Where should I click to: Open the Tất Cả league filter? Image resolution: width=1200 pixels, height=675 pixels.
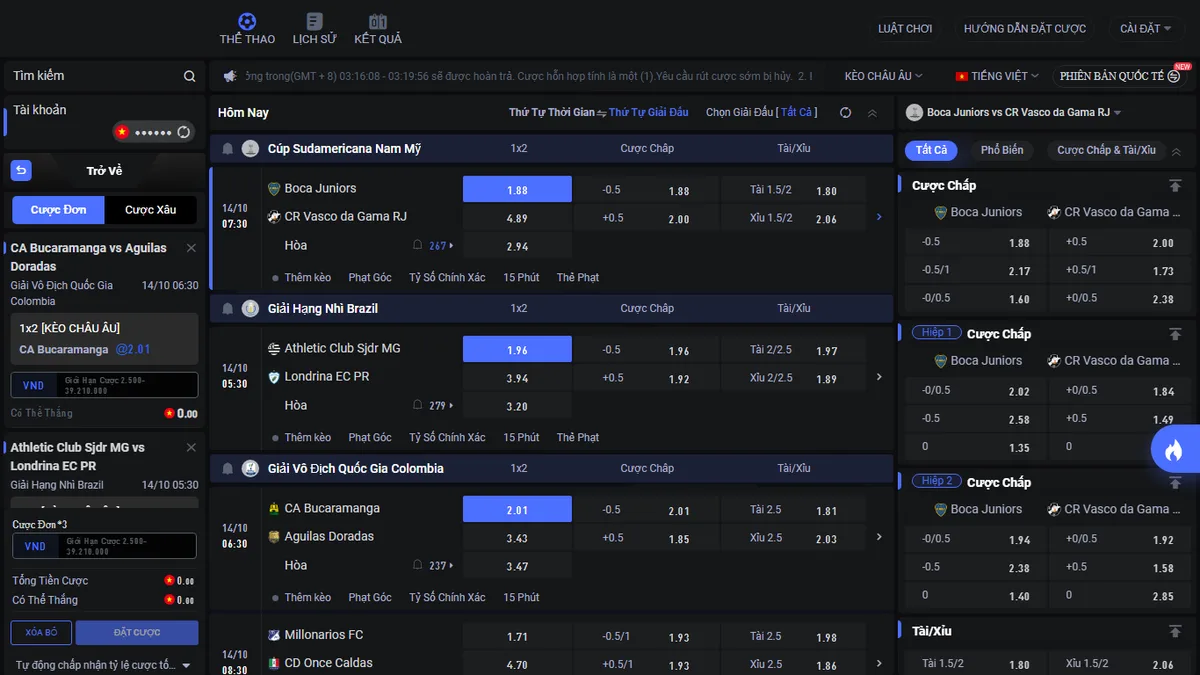[x=797, y=113]
